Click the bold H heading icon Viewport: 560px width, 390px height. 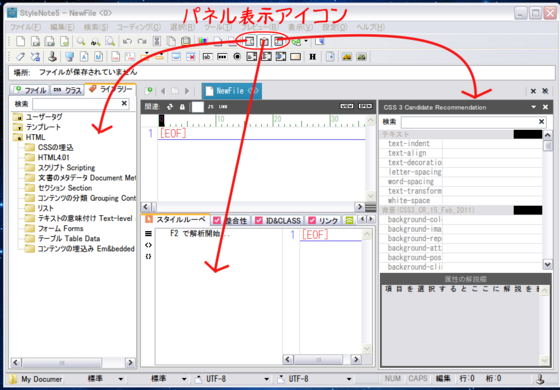click(x=312, y=57)
